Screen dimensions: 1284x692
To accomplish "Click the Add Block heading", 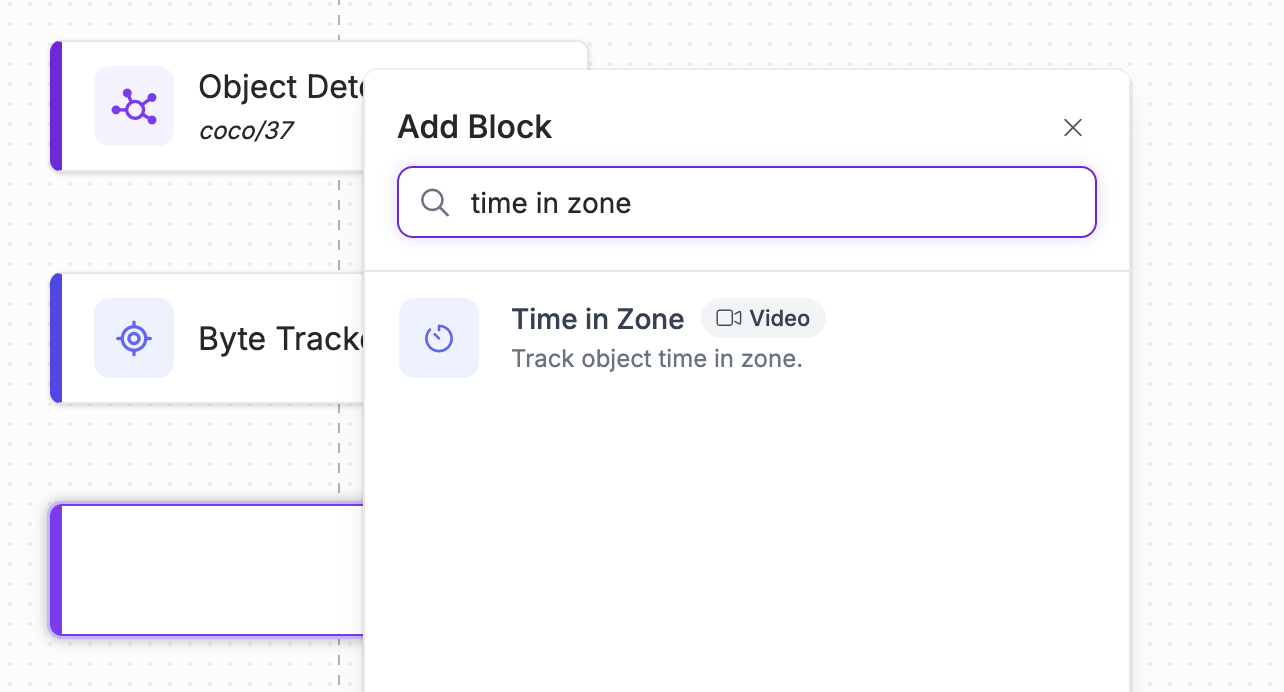I will [x=475, y=127].
